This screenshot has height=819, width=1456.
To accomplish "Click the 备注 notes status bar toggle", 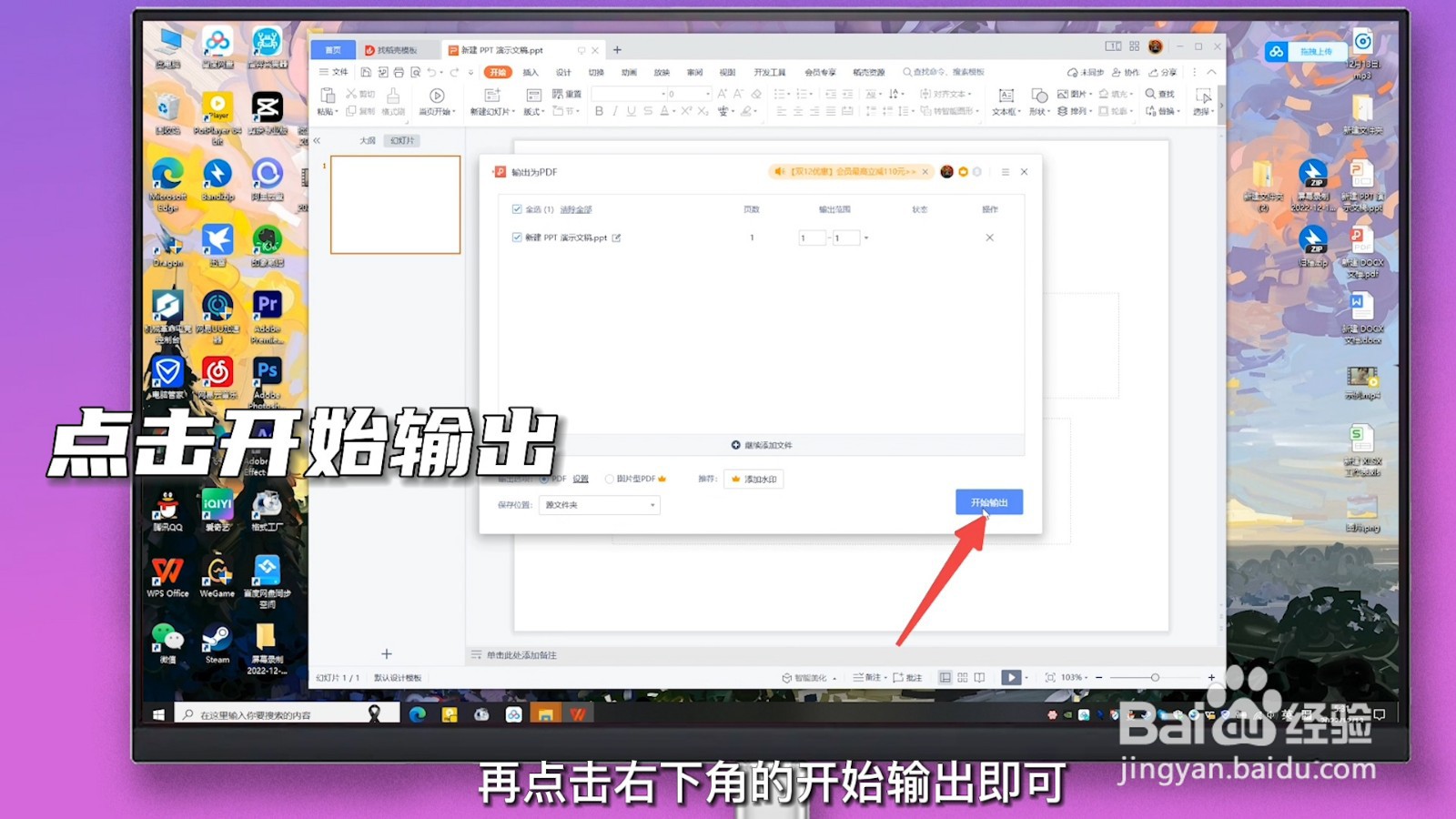I will [867, 678].
